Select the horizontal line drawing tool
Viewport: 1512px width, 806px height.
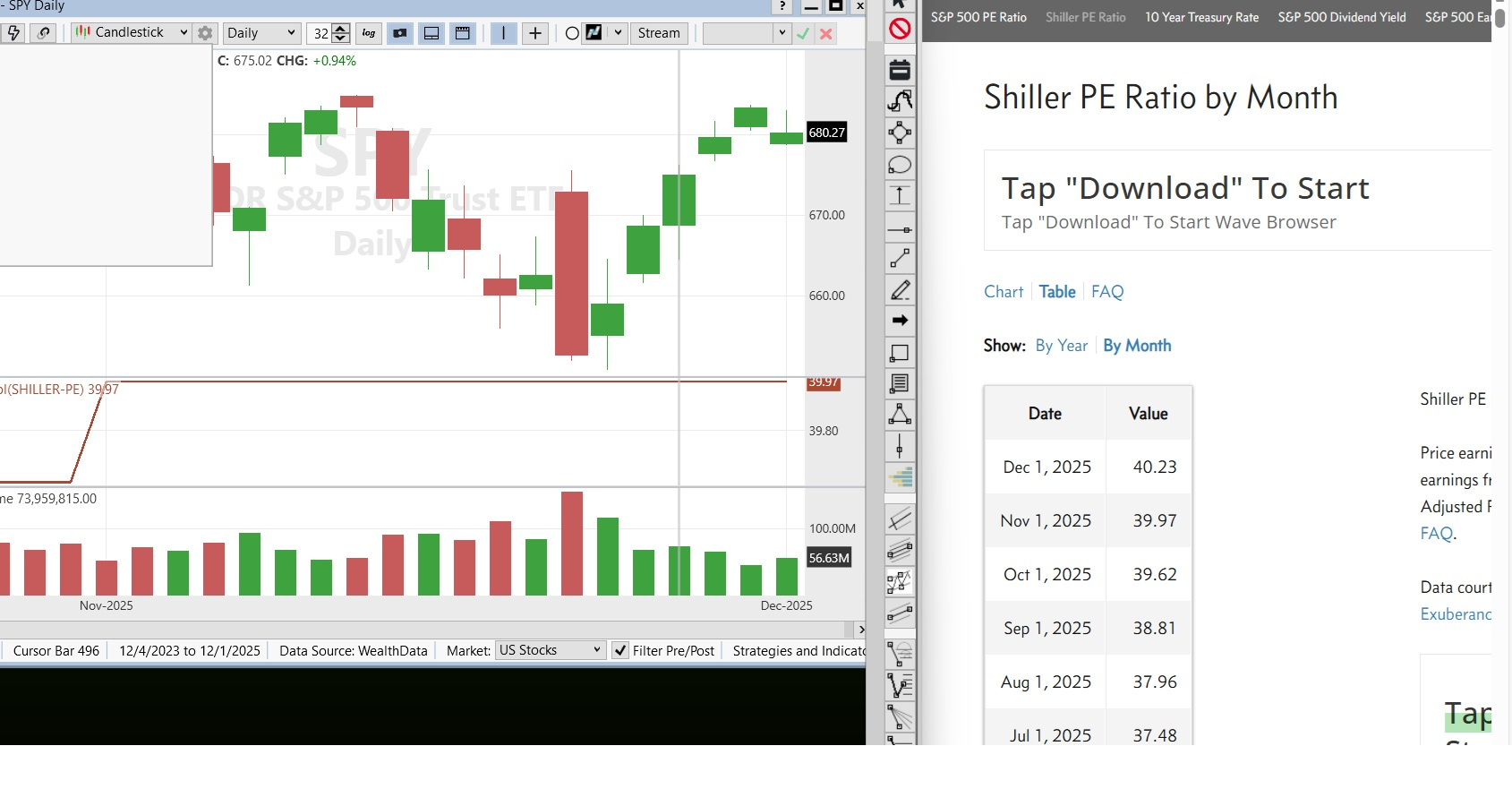pyautogui.click(x=900, y=229)
